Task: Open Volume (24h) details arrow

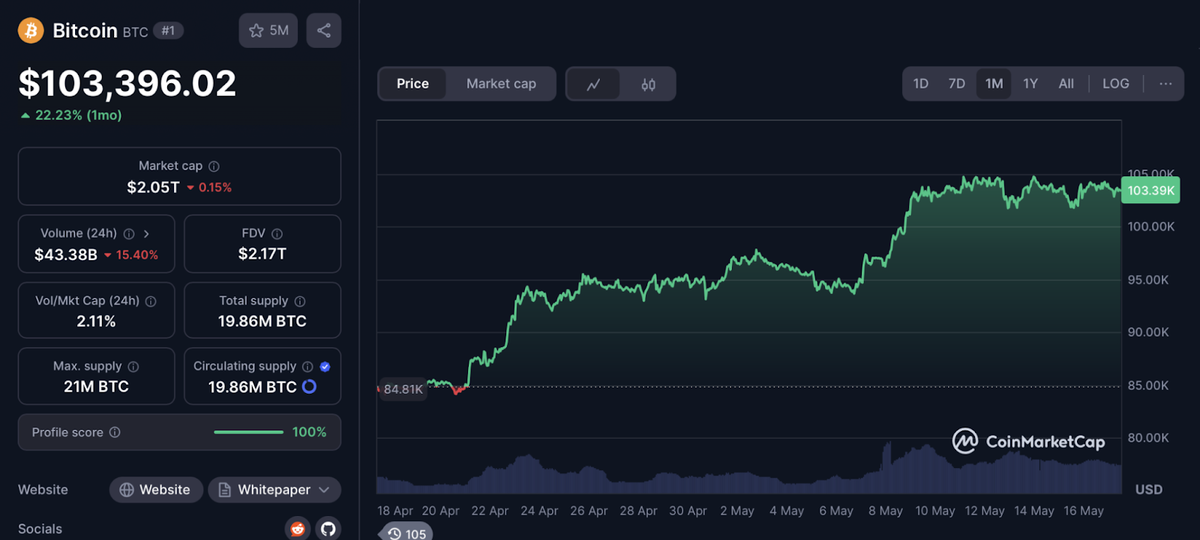Action: point(146,233)
